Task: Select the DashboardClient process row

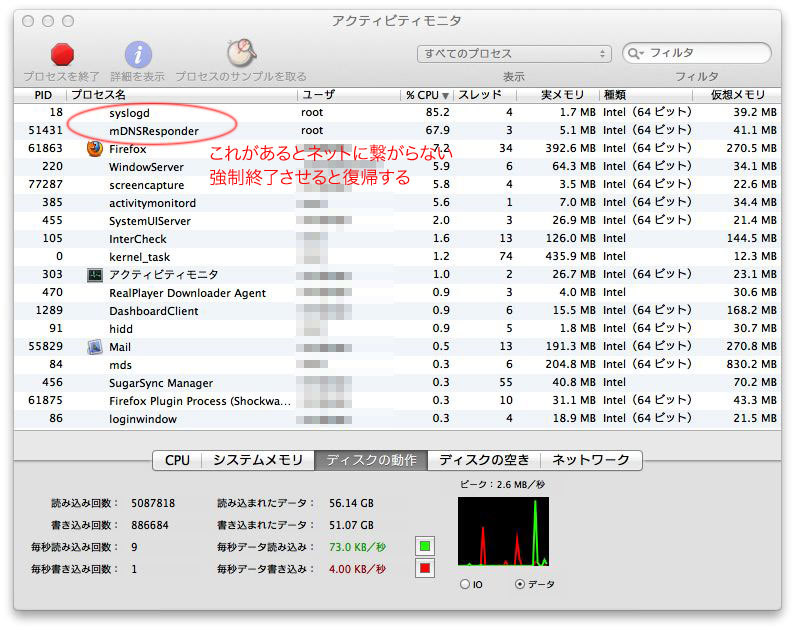Action: pos(398,311)
